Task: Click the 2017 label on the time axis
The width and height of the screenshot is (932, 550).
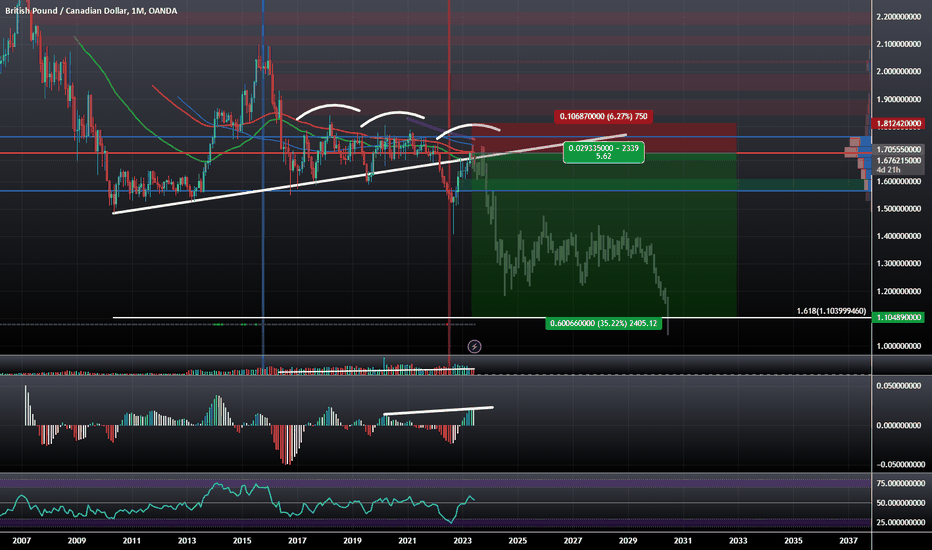Action: (x=297, y=540)
